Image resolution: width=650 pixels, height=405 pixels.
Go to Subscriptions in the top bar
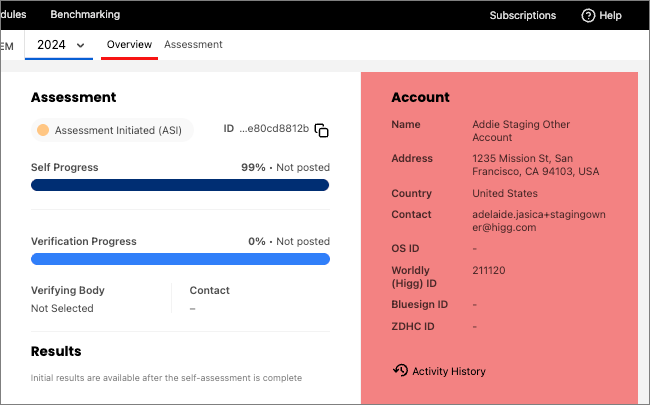(x=522, y=15)
